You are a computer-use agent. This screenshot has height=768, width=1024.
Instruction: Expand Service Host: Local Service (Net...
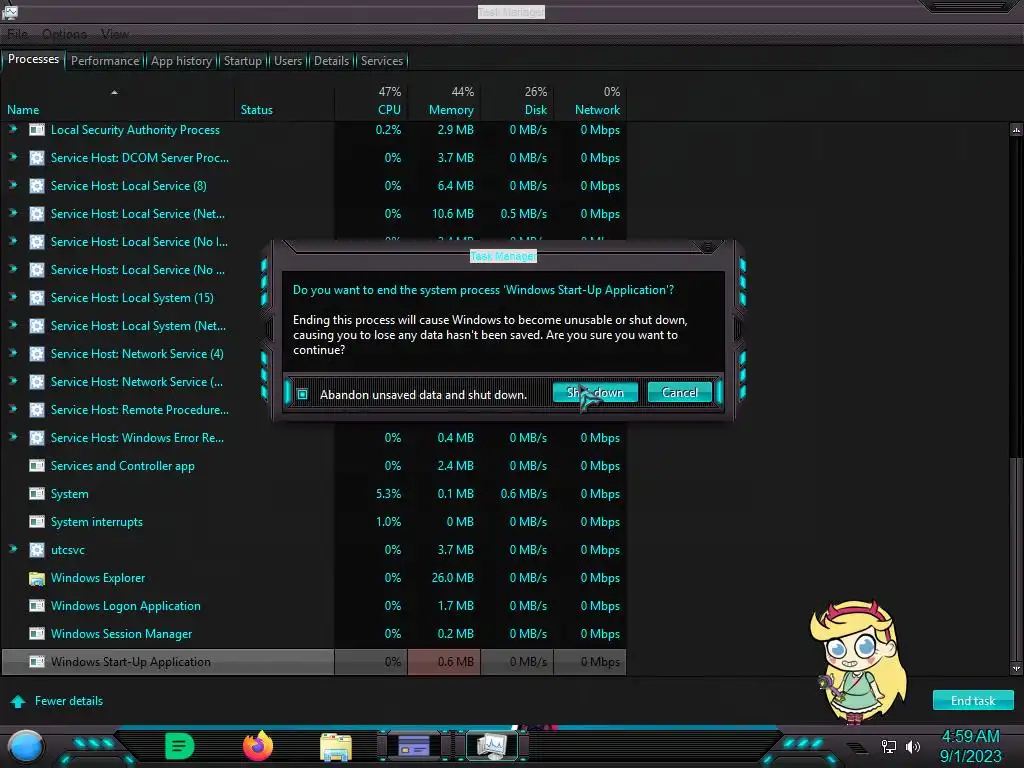tap(12, 214)
